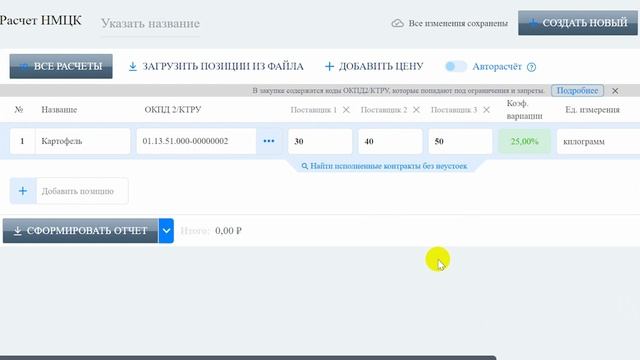Open the Авторасчёт help question mark
This screenshot has height=360, width=640.
[x=531, y=67]
